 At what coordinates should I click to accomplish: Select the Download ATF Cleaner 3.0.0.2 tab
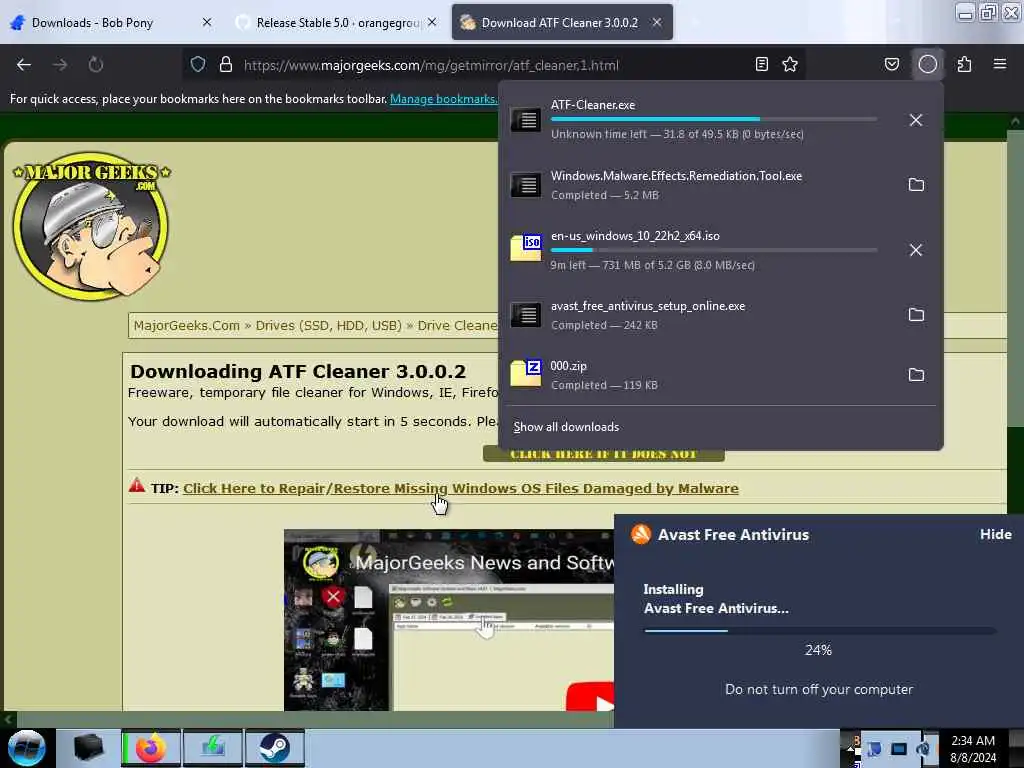click(x=560, y=23)
